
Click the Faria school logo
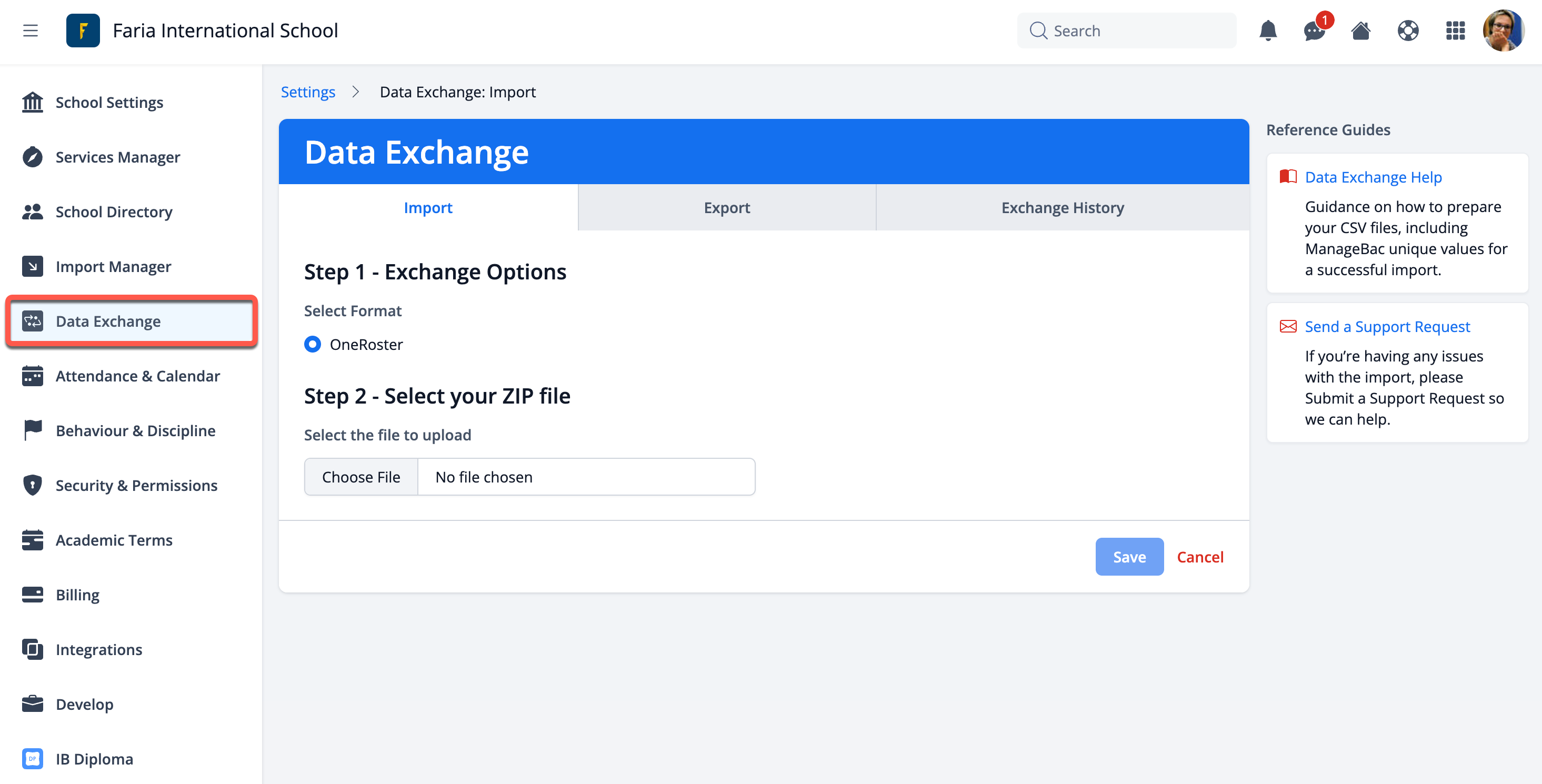83,31
